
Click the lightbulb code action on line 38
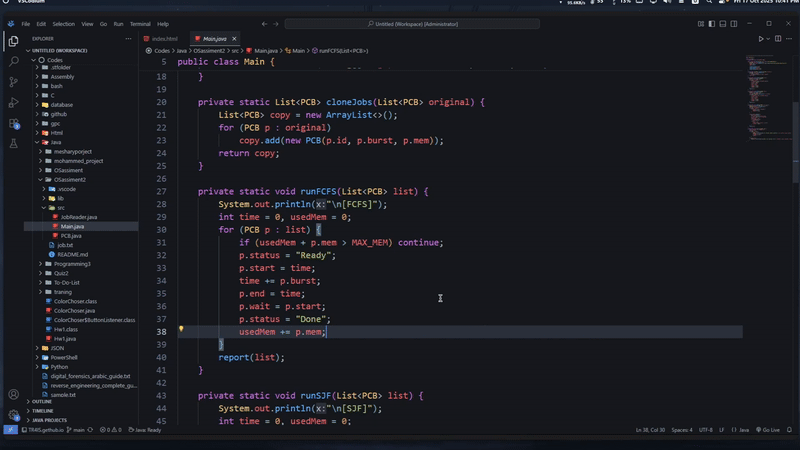[181, 329]
